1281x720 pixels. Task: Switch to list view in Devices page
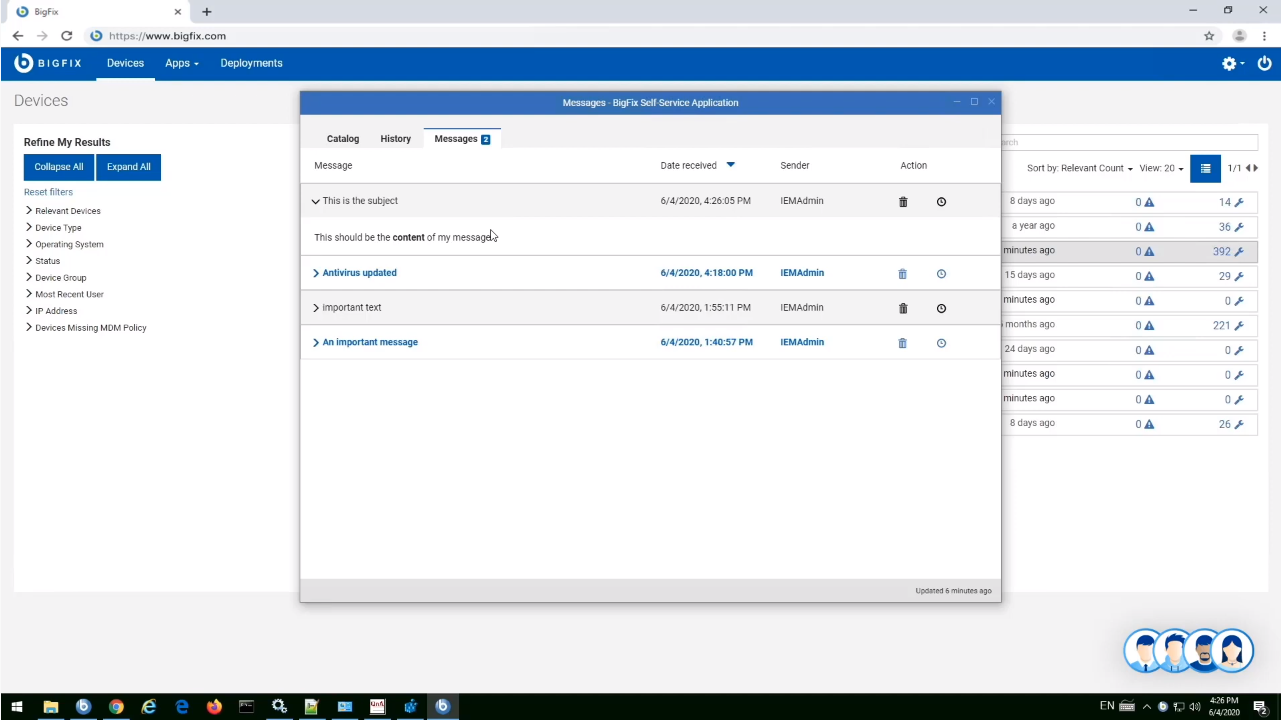coord(1205,168)
